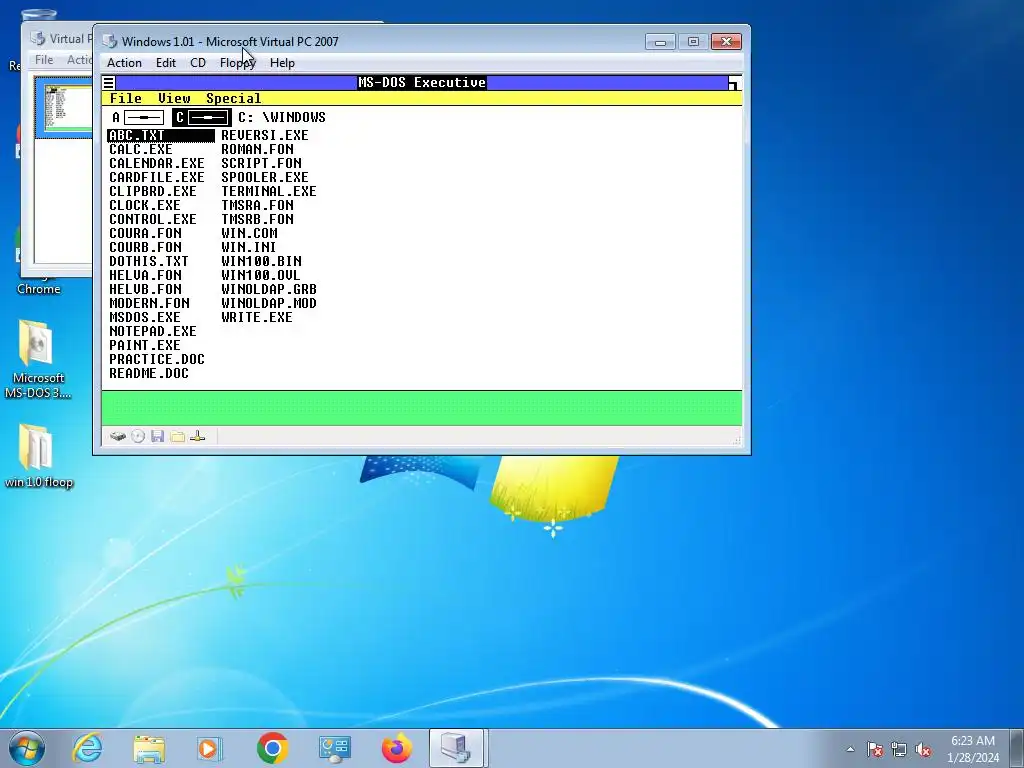Select CALC.EXE in file list
The height and width of the screenshot is (768, 1024).
tap(140, 150)
